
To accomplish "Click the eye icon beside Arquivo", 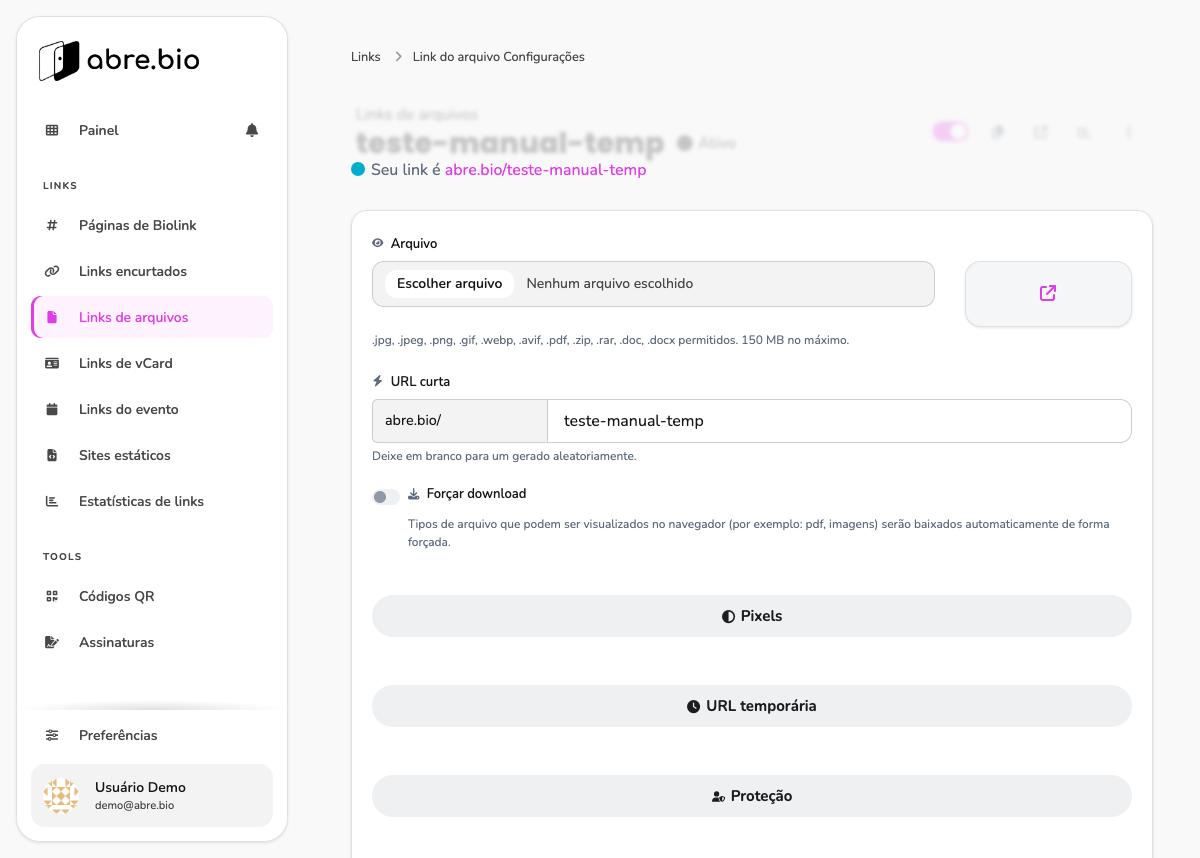I will [378, 243].
